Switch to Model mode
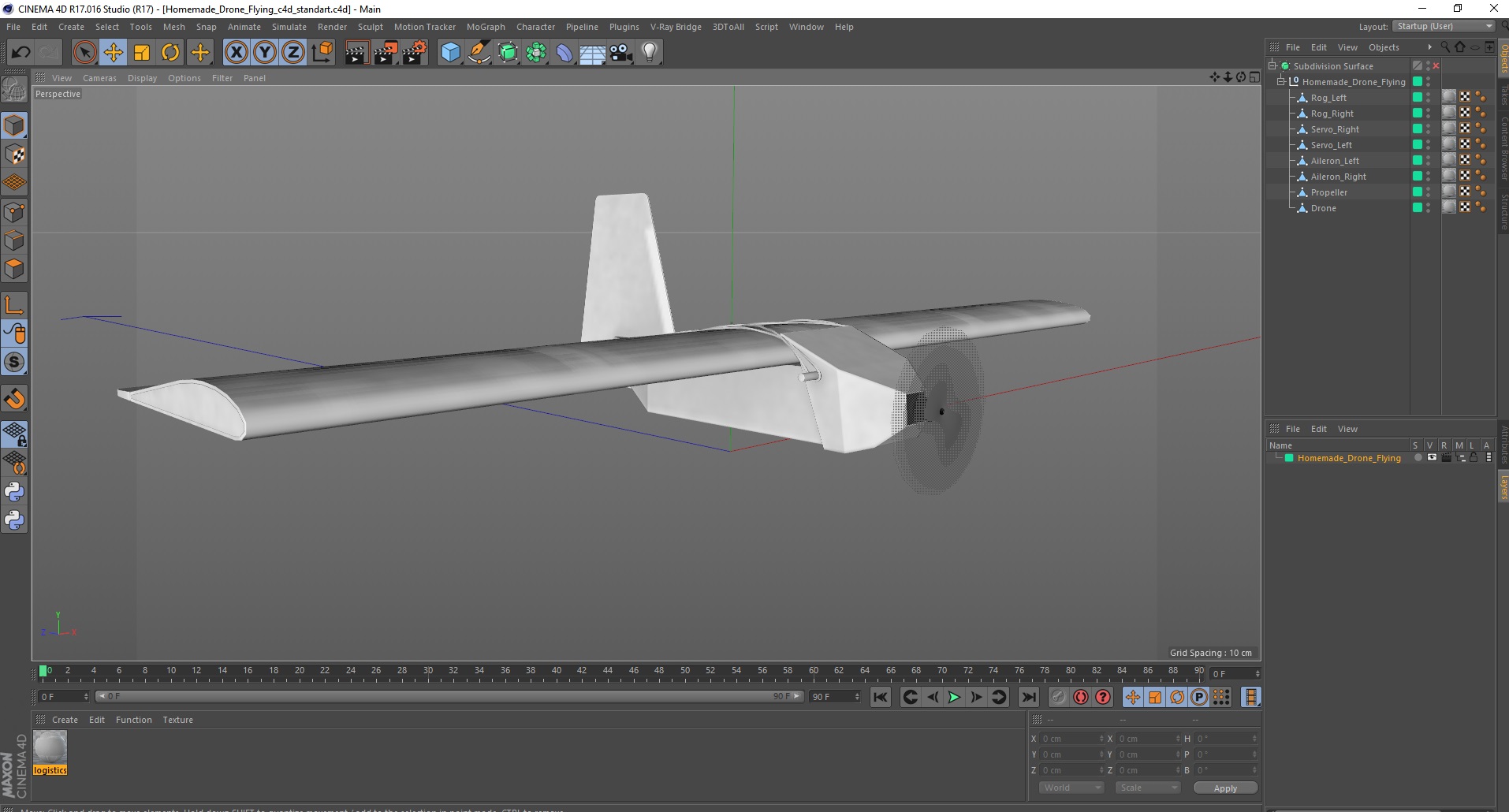Screen dimensions: 1509x812 click(x=14, y=126)
